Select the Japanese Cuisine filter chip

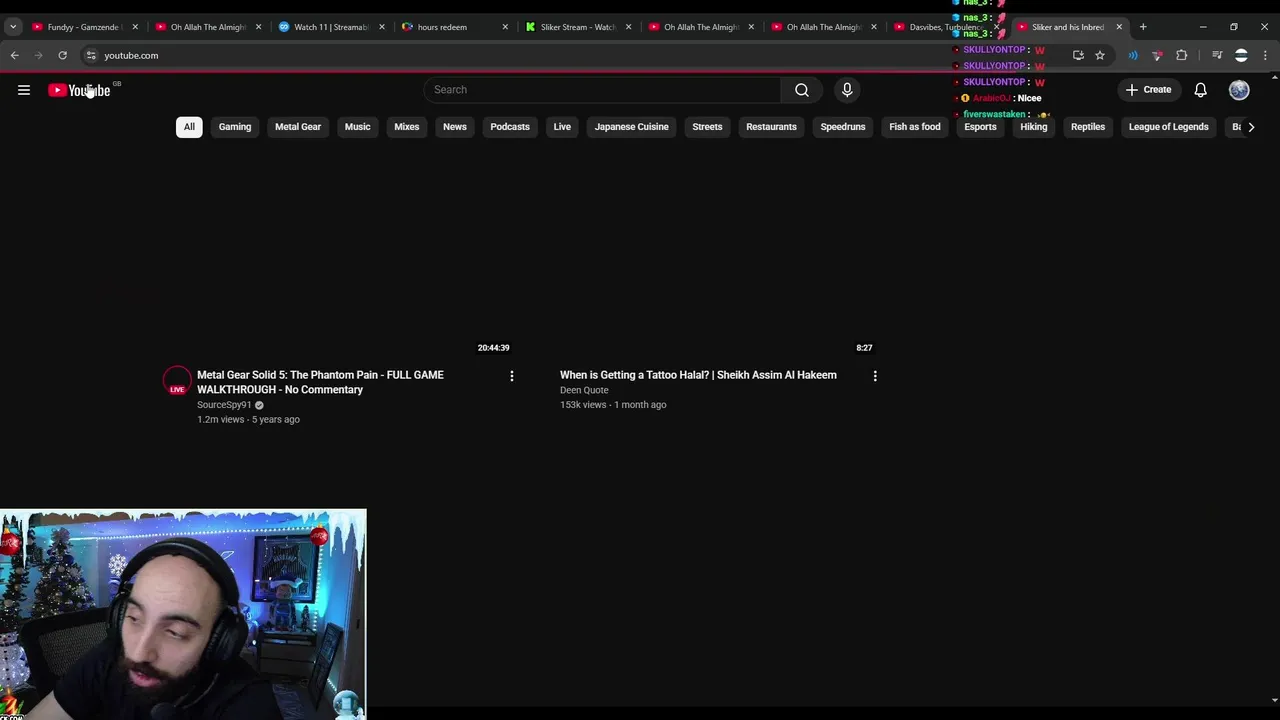[632, 127]
